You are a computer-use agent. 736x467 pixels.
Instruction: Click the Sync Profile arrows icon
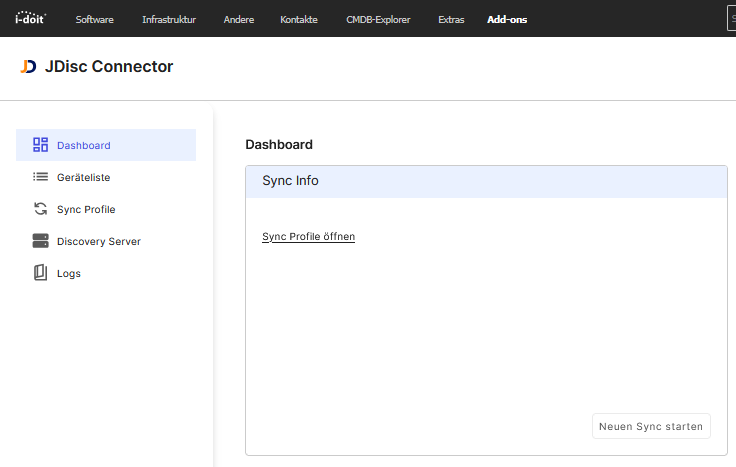[41, 209]
